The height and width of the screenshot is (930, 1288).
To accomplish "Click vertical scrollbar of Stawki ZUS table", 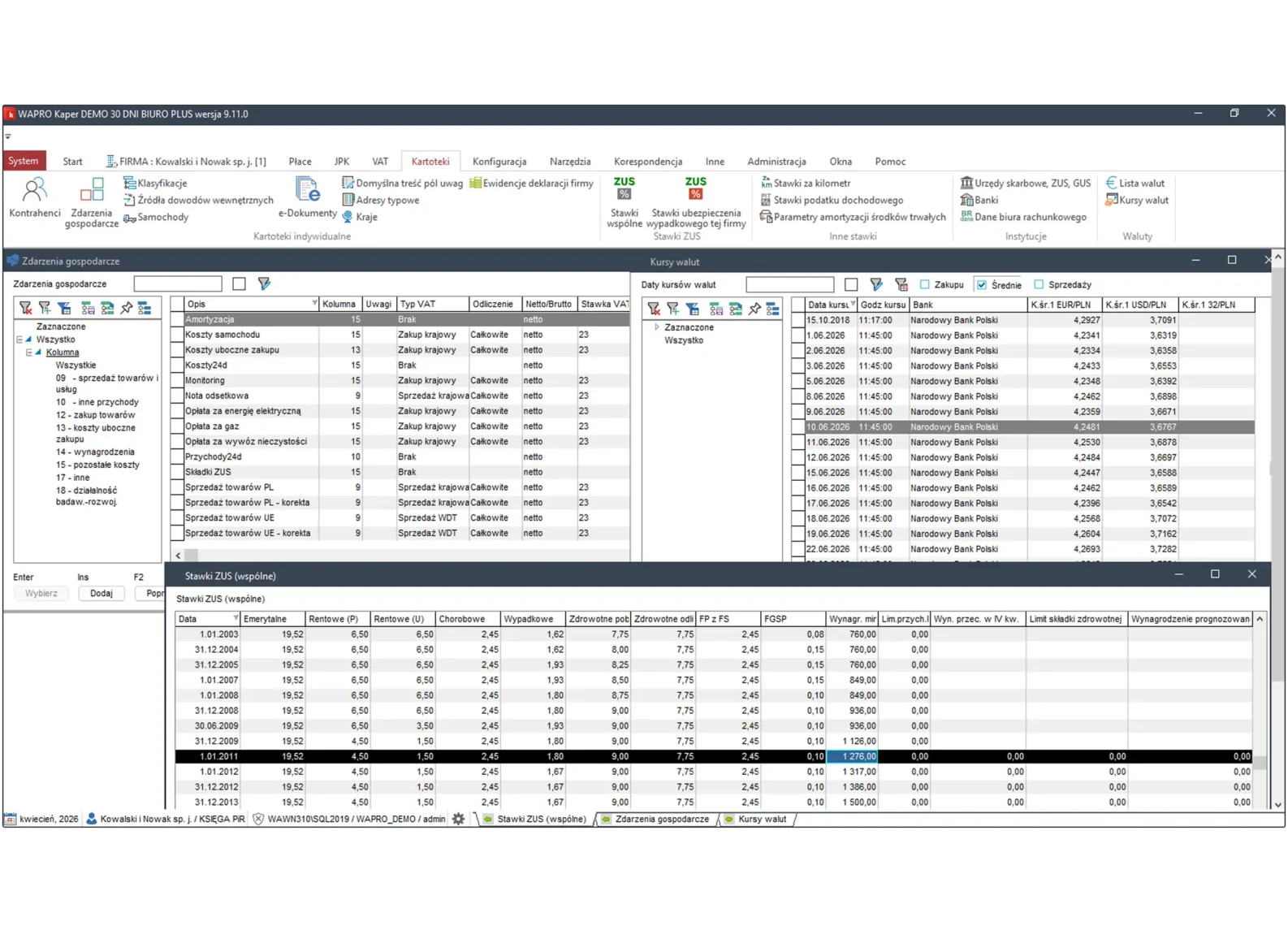I will pyautogui.click(x=1260, y=711).
